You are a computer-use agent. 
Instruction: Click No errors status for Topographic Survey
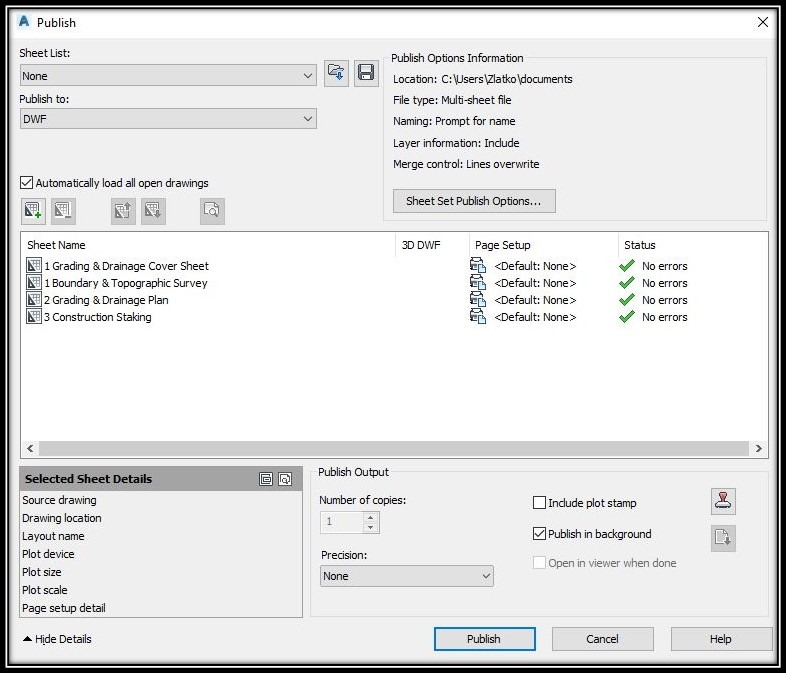point(665,283)
